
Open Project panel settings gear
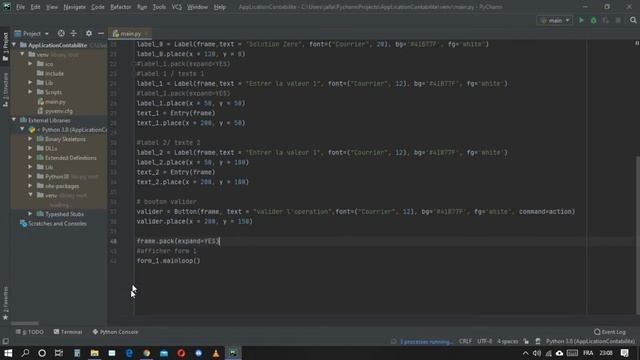coord(89,33)
